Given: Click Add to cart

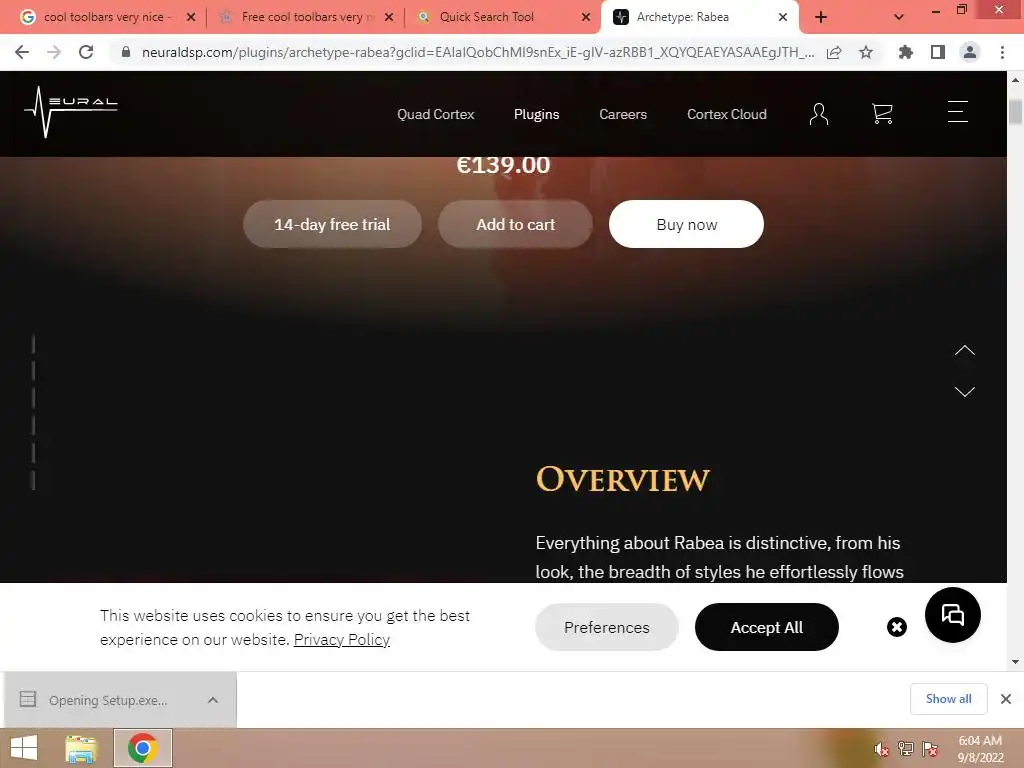Looking at the screenshot, I should (515, 224).
